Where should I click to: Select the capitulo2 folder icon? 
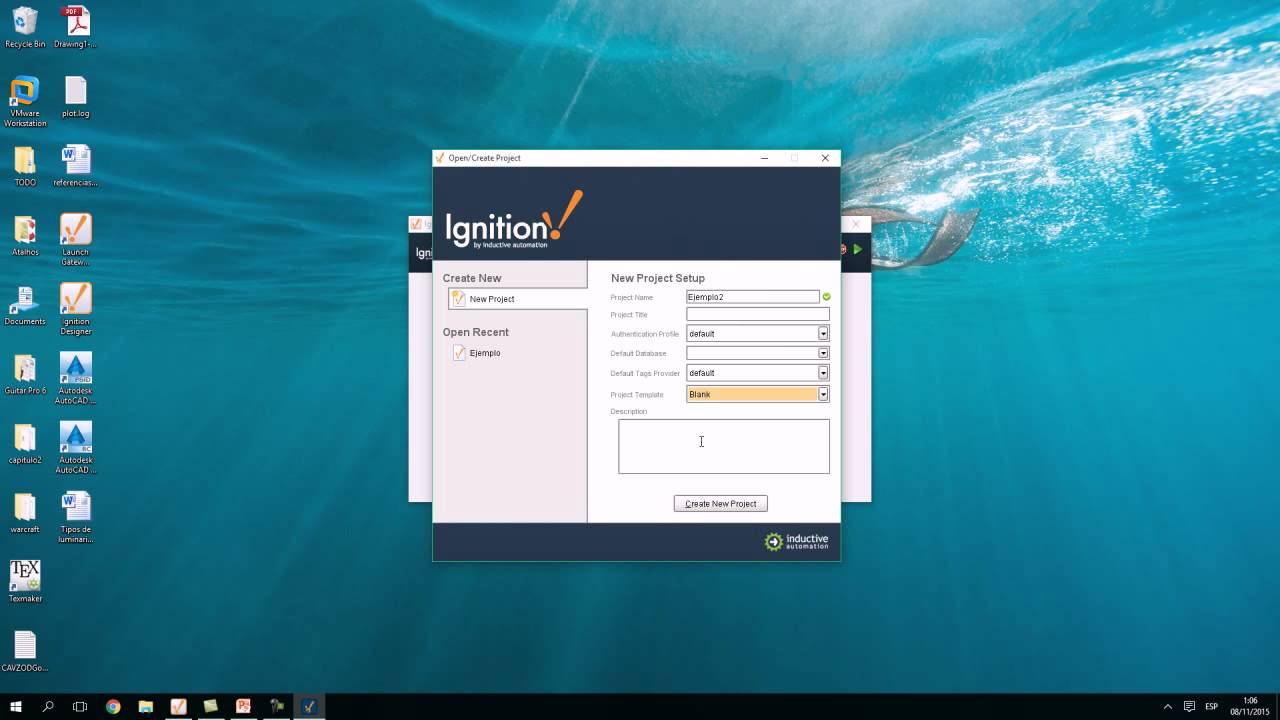(25, 444)
